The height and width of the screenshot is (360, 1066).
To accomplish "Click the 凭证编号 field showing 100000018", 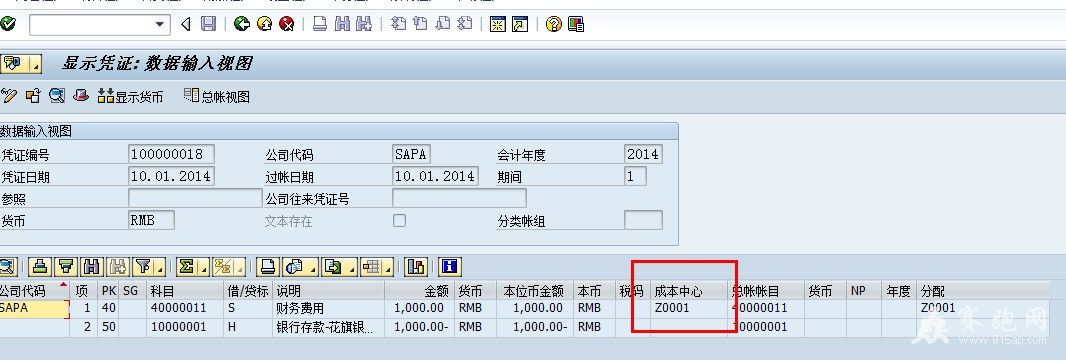I will [x=171, y=154].
